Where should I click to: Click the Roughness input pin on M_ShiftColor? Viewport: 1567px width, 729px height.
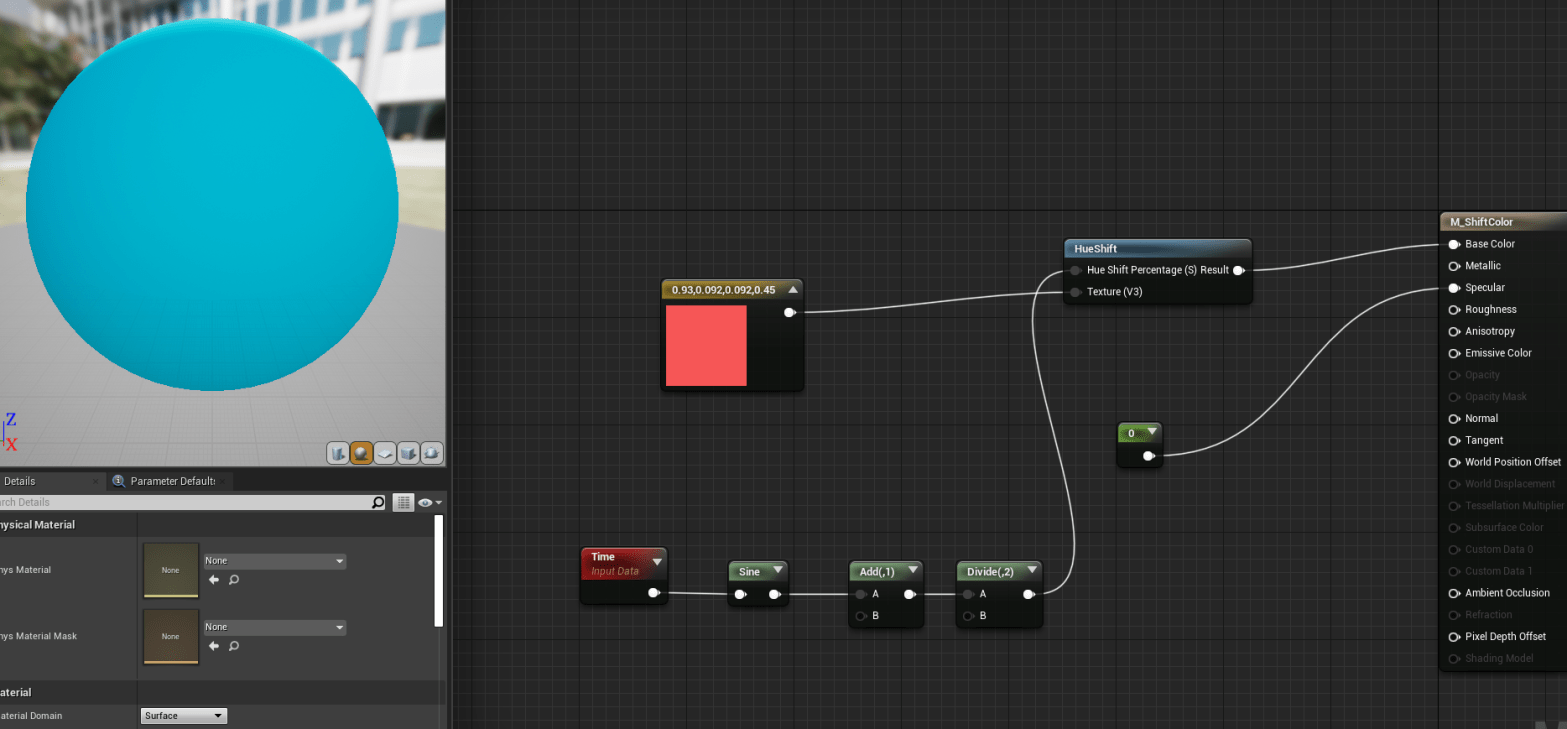1454,310
